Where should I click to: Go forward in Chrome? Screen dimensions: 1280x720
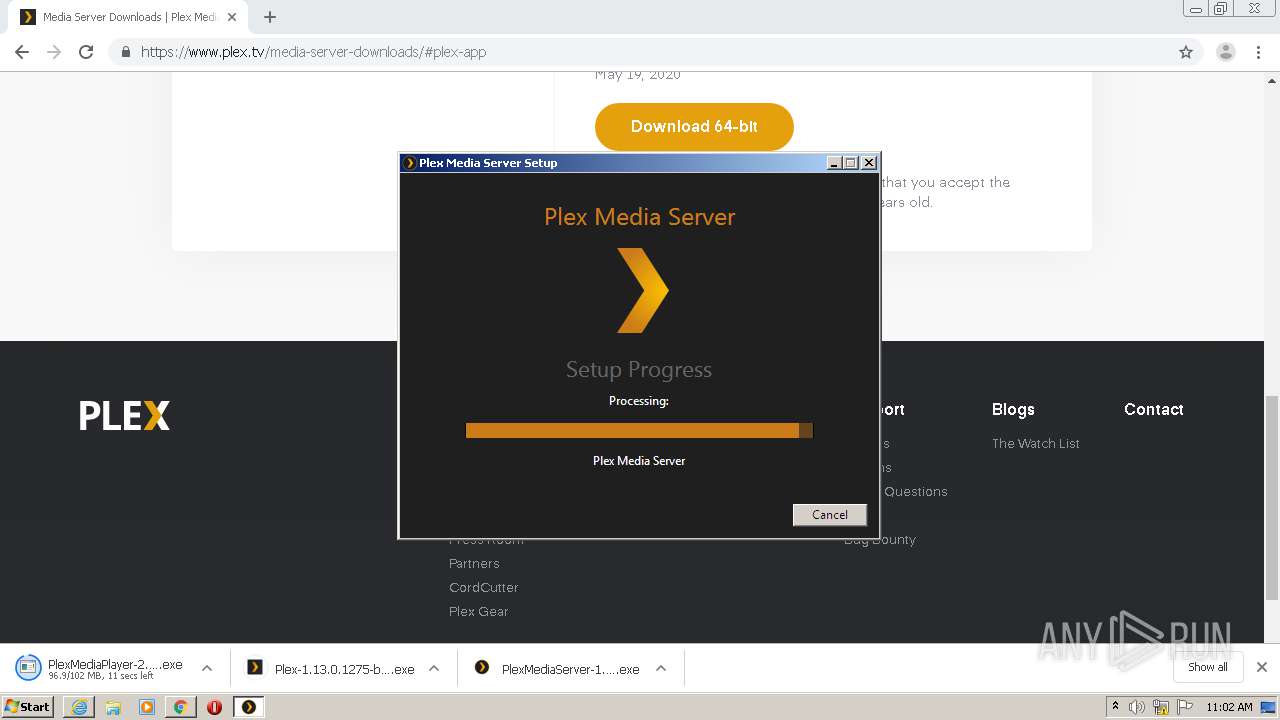tap(54, 52)
